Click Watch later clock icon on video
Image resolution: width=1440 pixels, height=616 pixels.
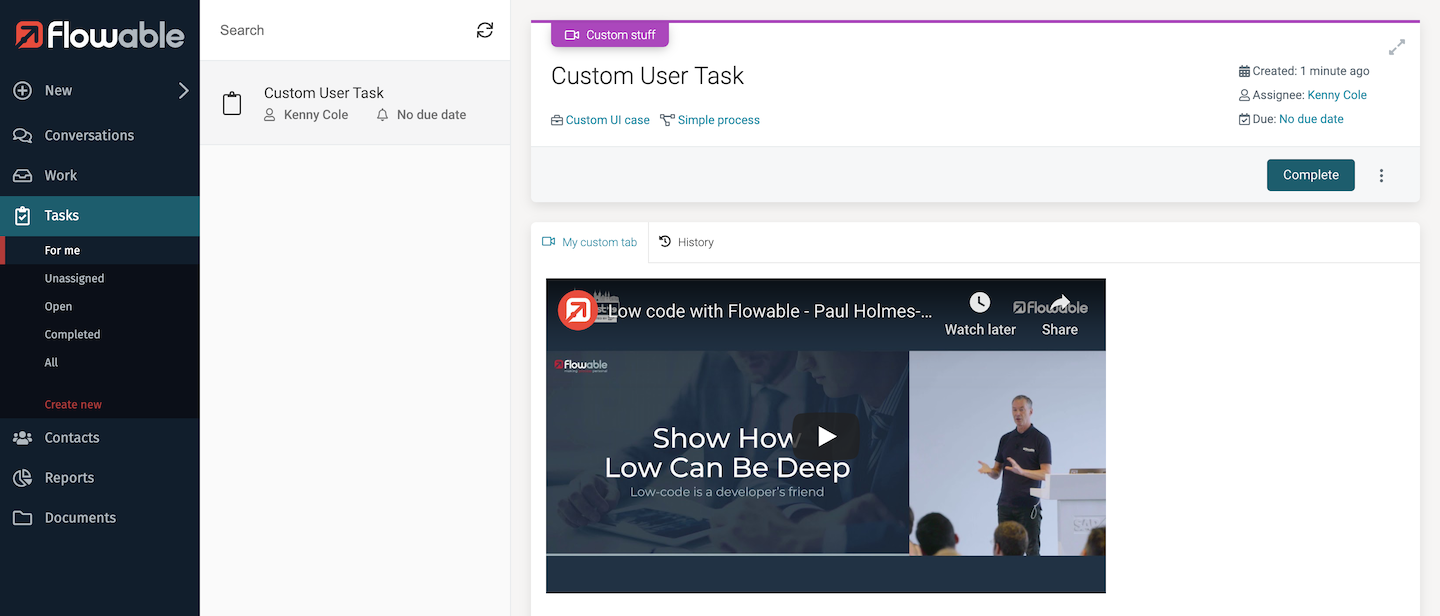click(980, 303)
